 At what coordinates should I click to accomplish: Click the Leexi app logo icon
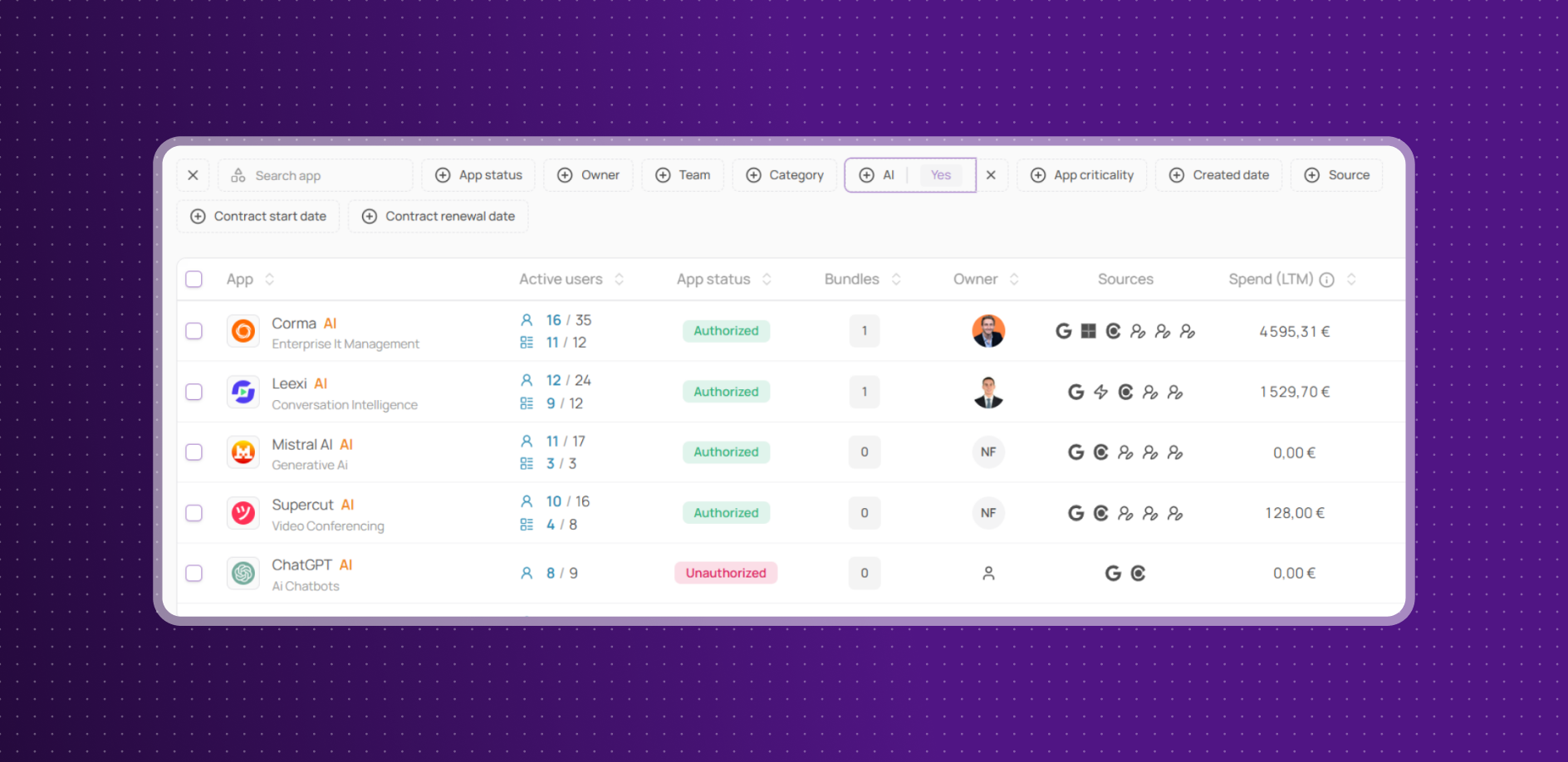(243, 392)
